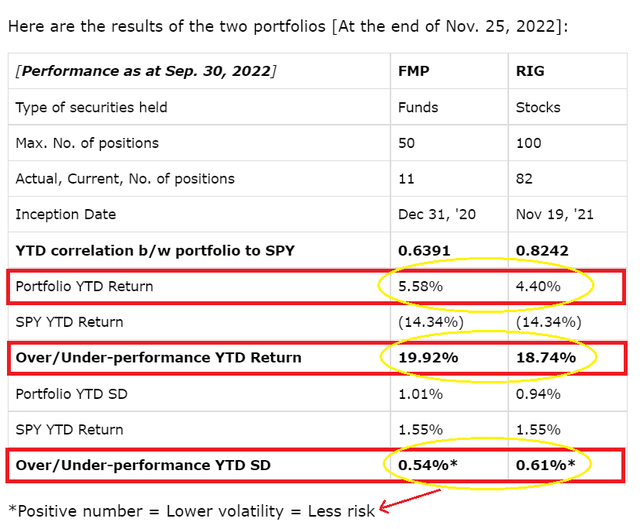Click the "Type of securities held" row label
The width and height of the screenshot is (640, 529).
tap(92, 107)
